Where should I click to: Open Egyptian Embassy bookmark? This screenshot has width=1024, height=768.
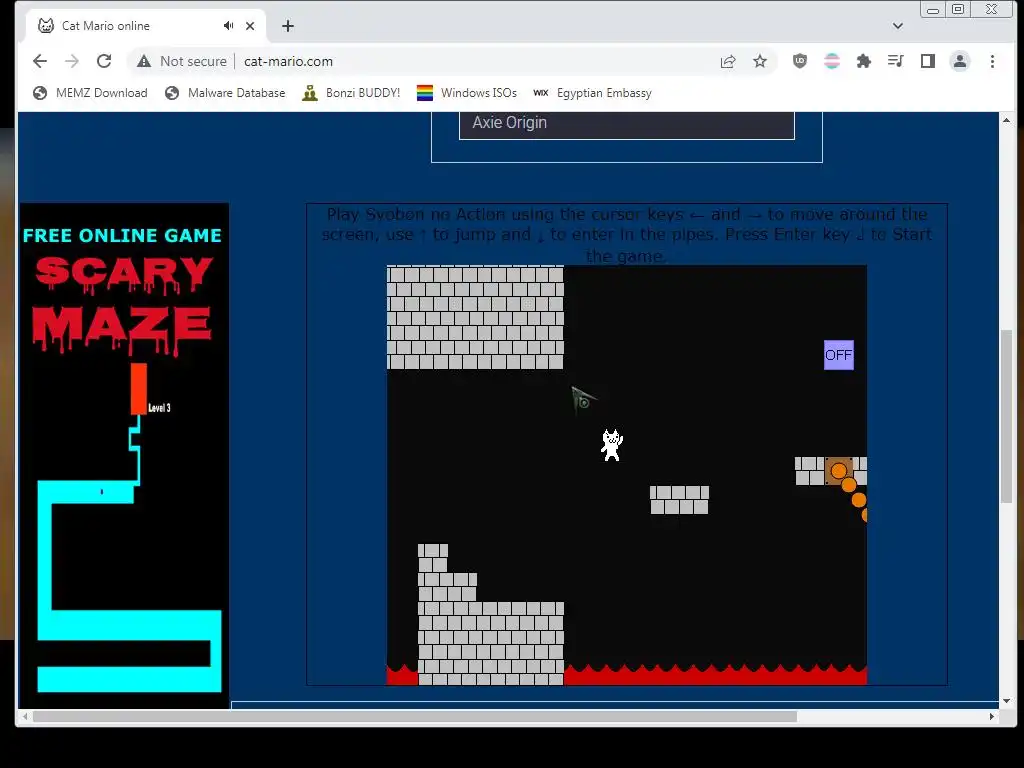coord(592,93)
